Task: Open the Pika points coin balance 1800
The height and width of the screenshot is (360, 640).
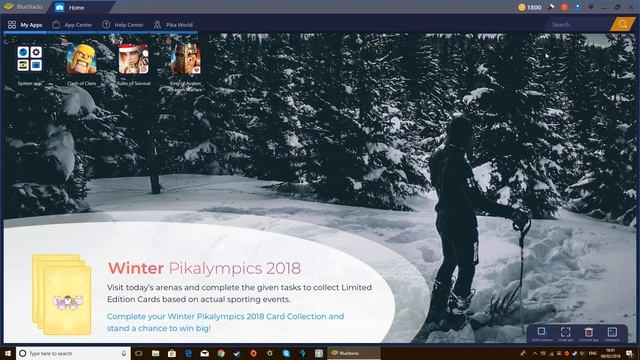Action: click(x=530, y=7)
